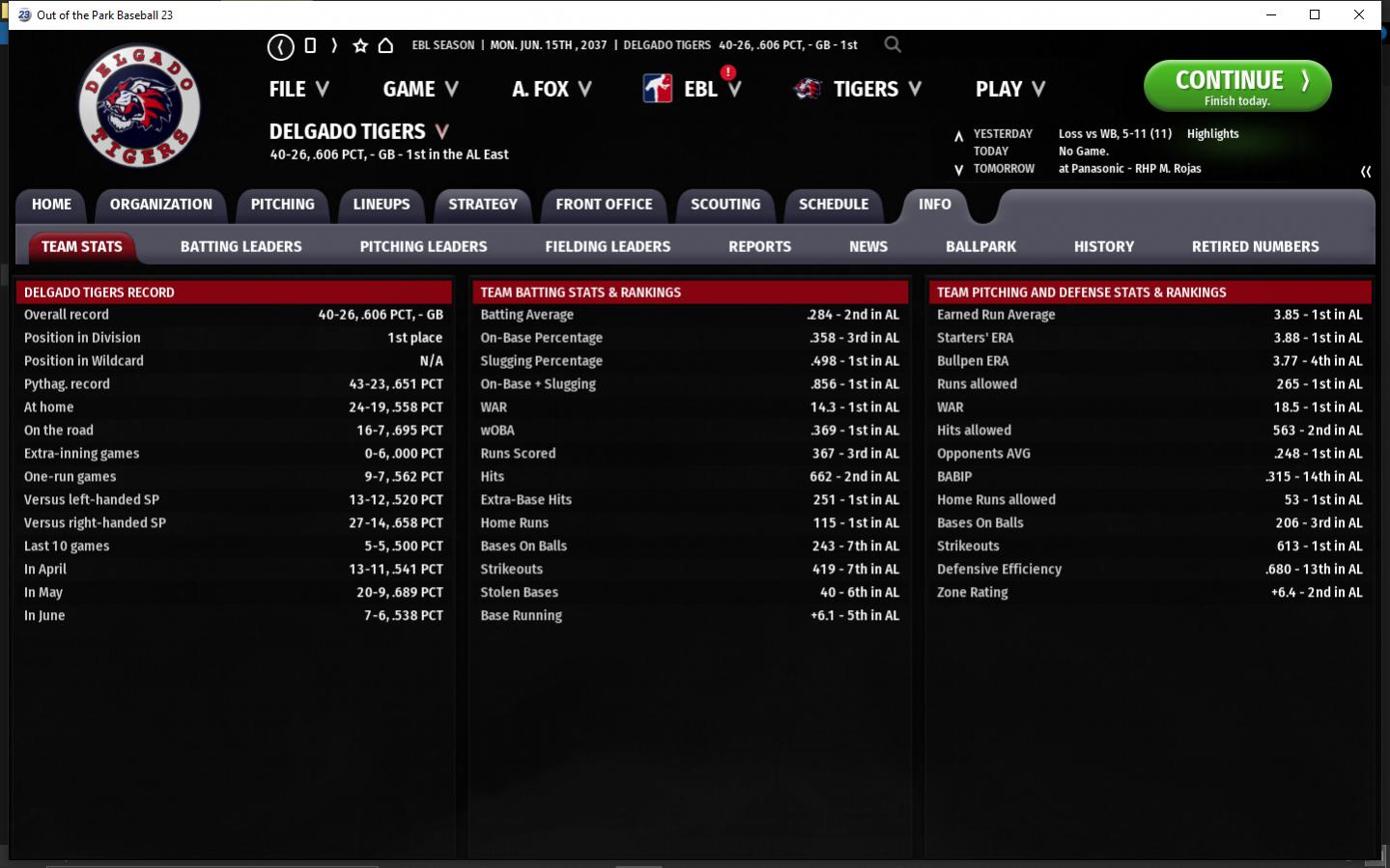View the RETIRED NUMBERS subtab

[x=1256, y=247]
